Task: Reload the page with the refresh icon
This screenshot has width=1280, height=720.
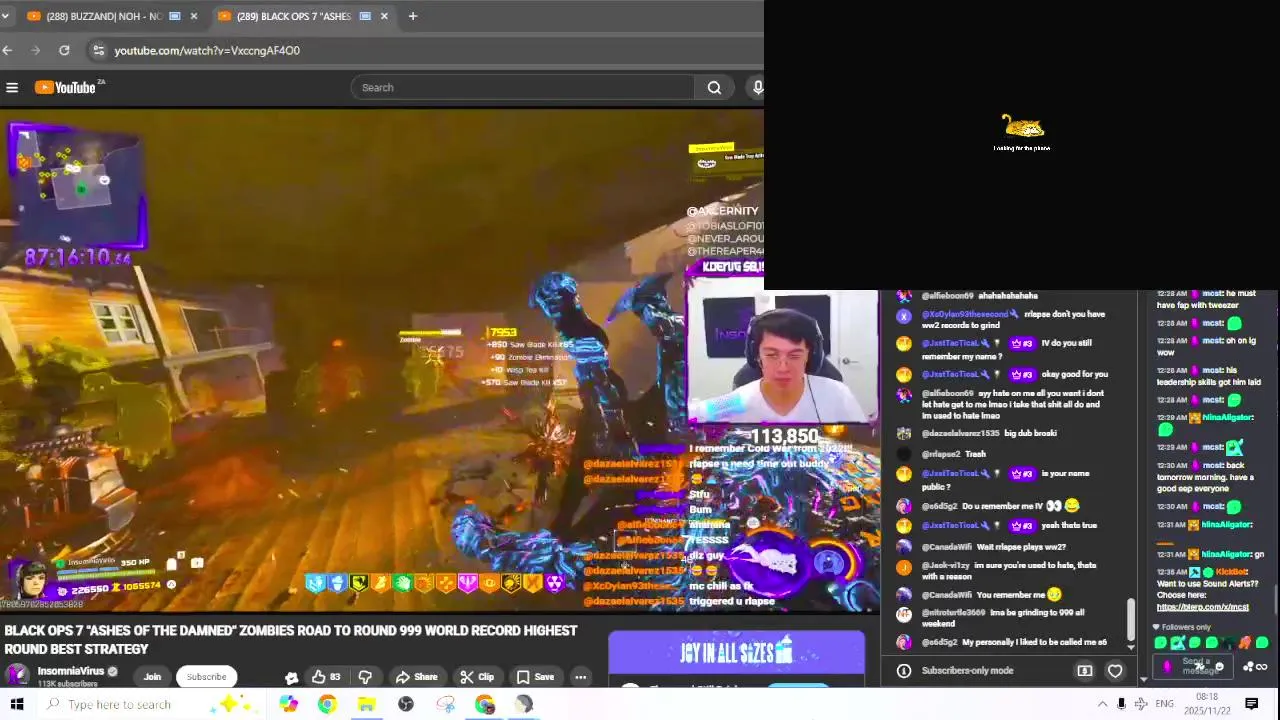Action: (64, 50)
